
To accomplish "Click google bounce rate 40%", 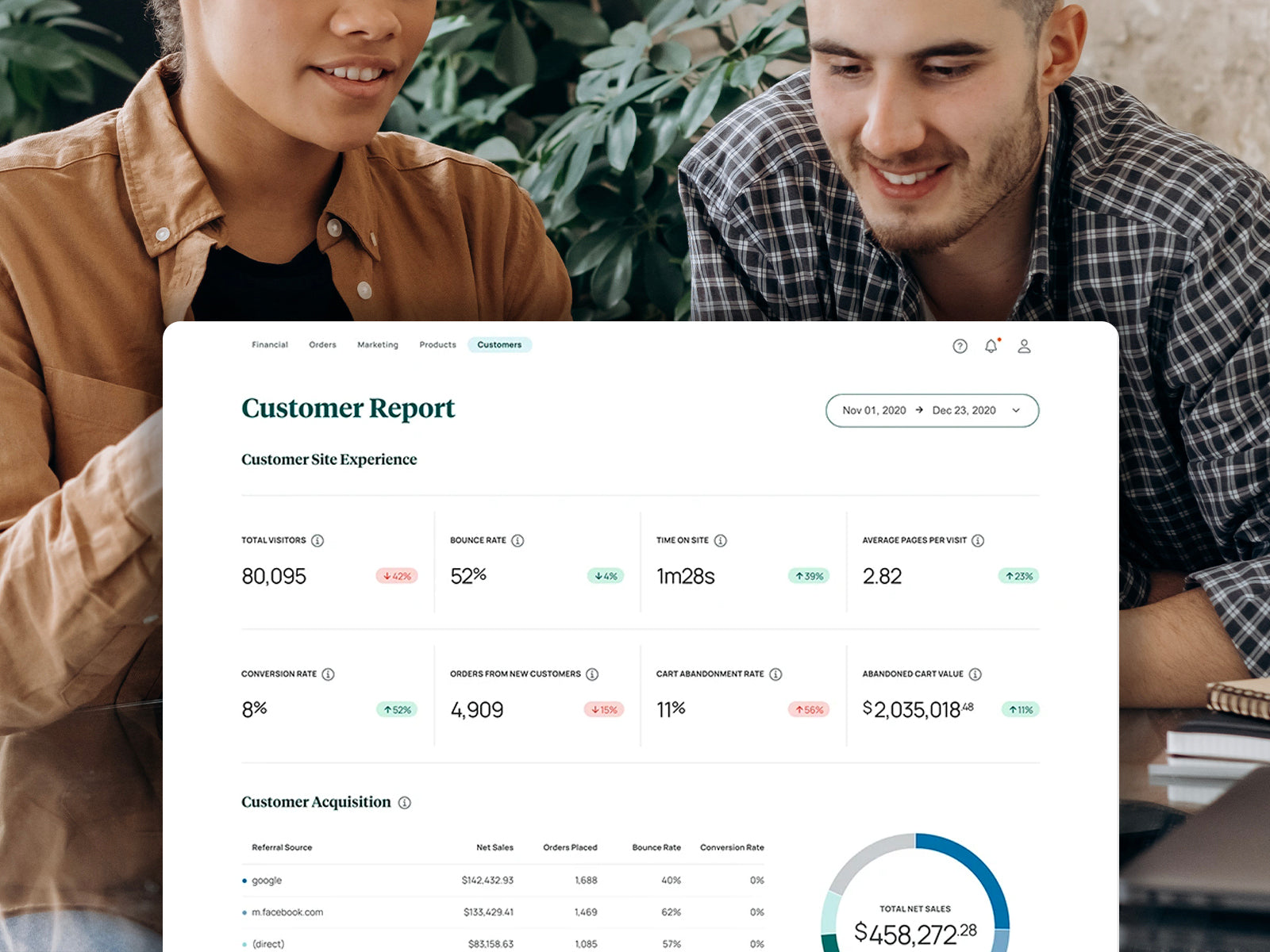I will pos(671,881).
